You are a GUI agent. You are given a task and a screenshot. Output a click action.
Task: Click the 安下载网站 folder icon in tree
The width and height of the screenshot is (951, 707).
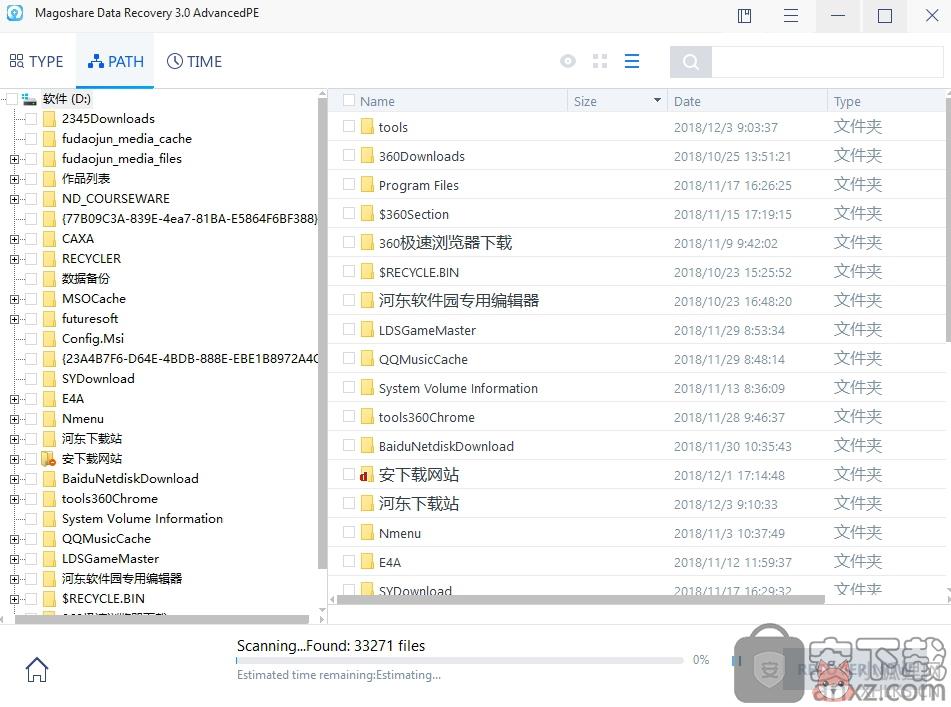point(49,458)
